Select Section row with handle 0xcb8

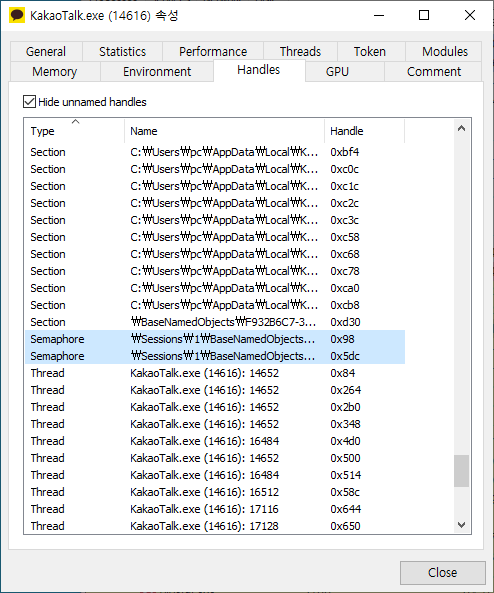(x=215, y=305)
